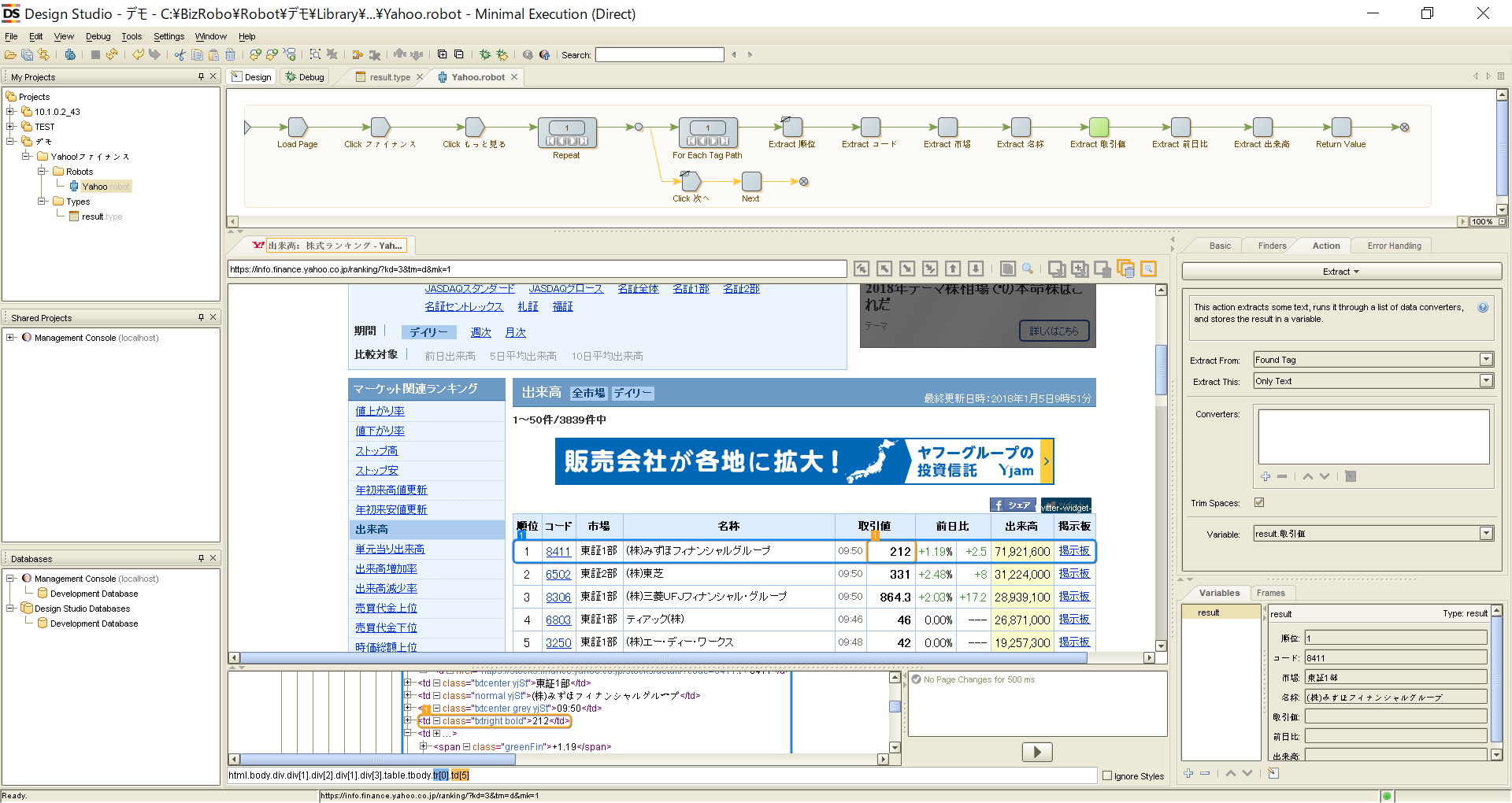The height and width of the screenshot is (803, 1512).
Task: Click the Undo arrow in toolbar
Action: tap(138, 55)
